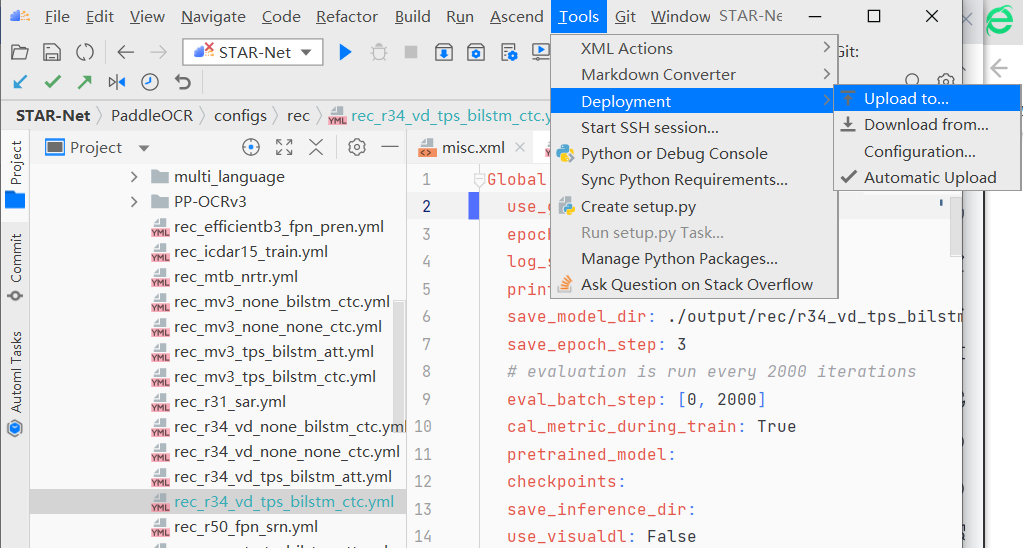Select opened file target icon in Project panel
Image resolution: width=1023 pixels, height=548 pixels.
click(x=251, y=148)
